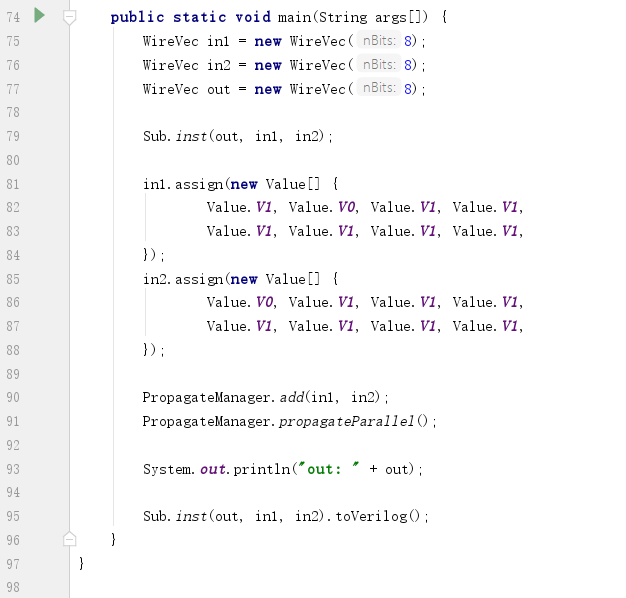Image resolution: width=626 pixels, height=598 pixels.
Task: Click line number 98 in gutter
Action: click(x=13, y=587)
